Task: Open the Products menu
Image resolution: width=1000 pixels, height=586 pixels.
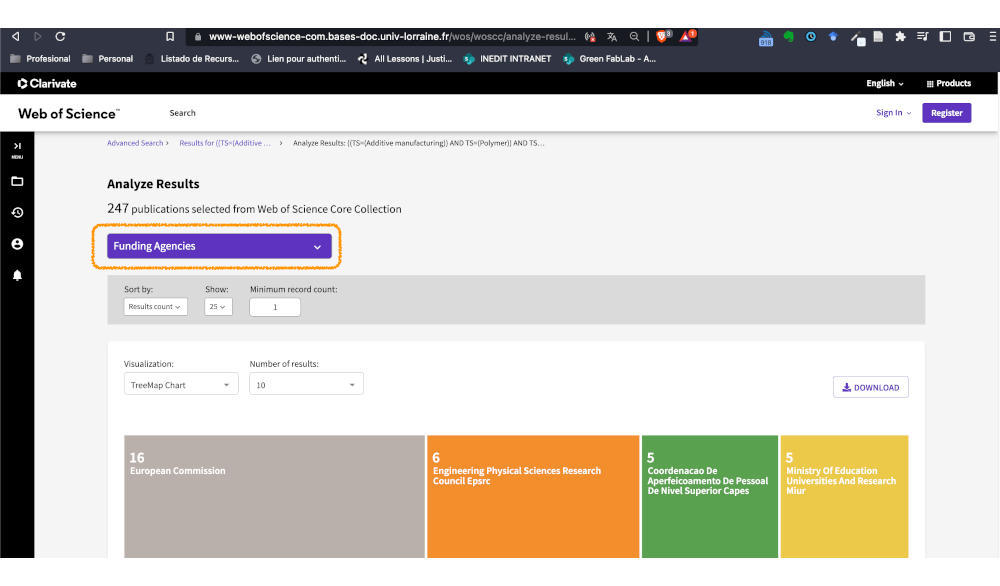Action: click(949, 84)
